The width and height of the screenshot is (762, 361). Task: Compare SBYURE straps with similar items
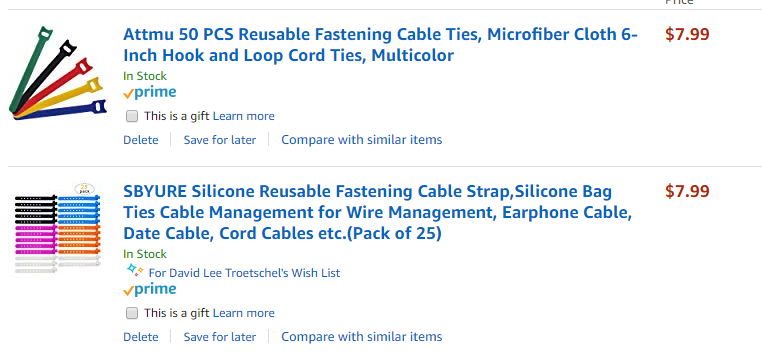coord(362,337)
